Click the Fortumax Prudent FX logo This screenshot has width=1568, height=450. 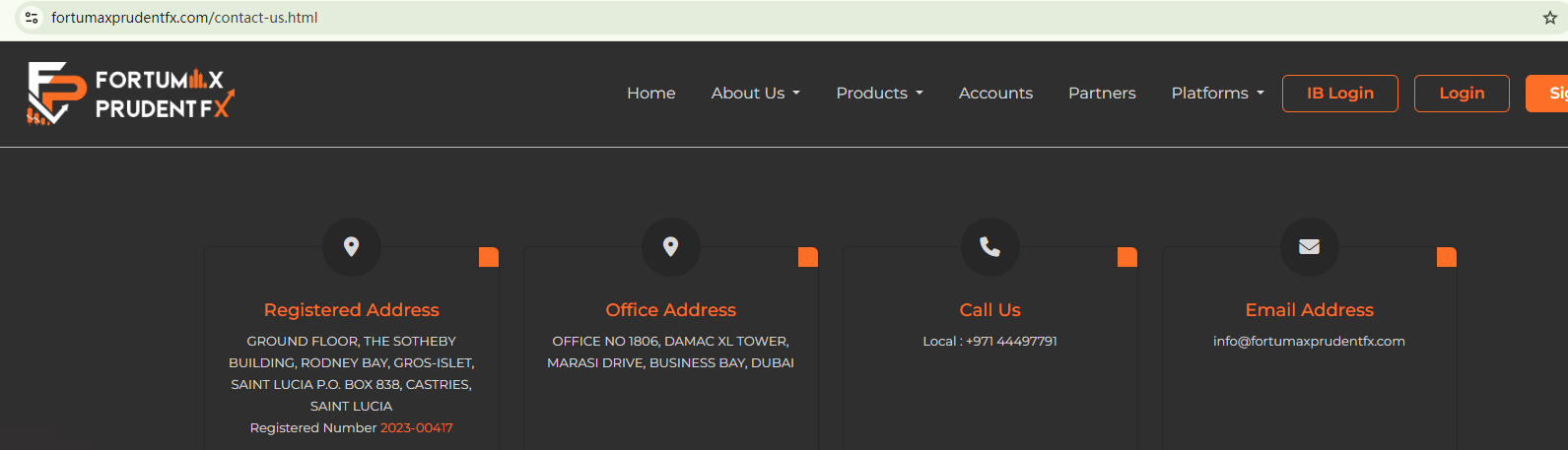click(x=131, y=94)
